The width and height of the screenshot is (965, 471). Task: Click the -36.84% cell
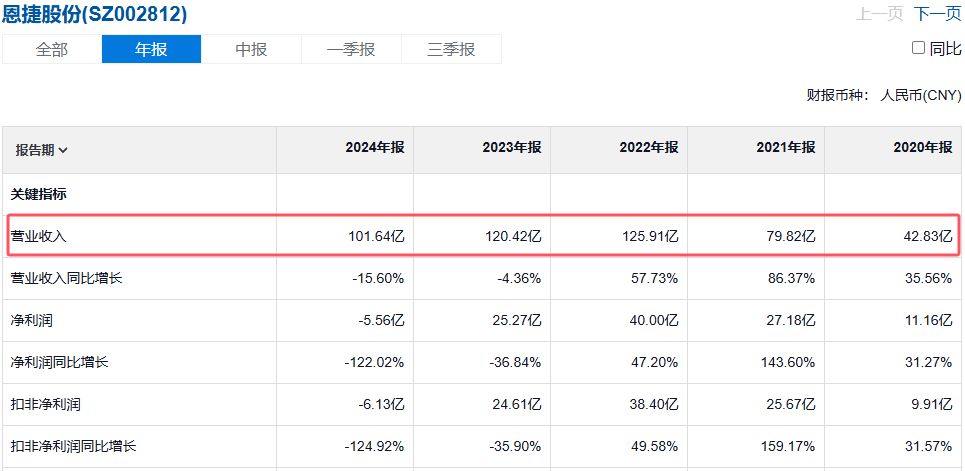[x=515, y=362]
